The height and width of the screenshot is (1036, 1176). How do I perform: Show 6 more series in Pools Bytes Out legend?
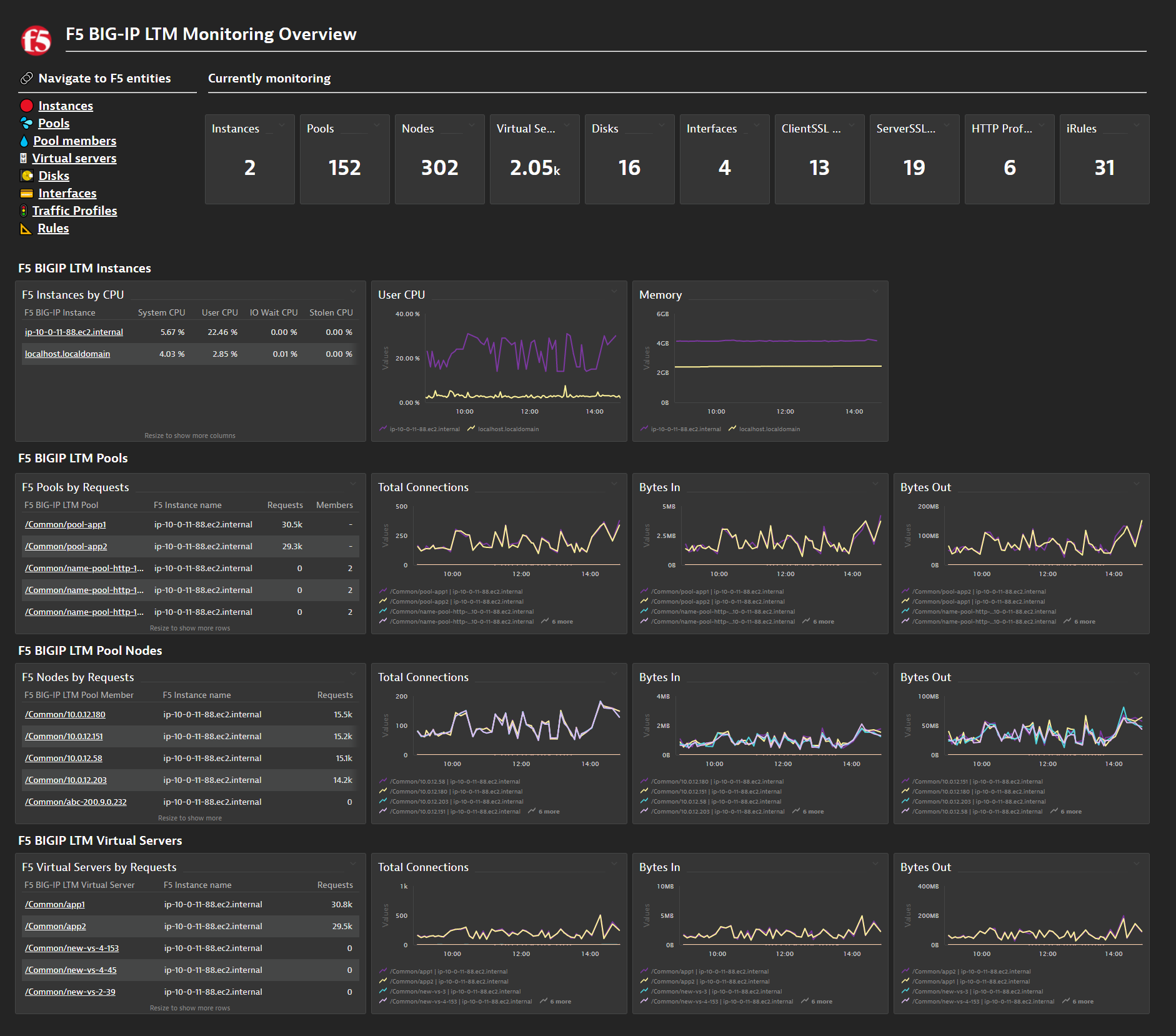[x=1079, y=621]
